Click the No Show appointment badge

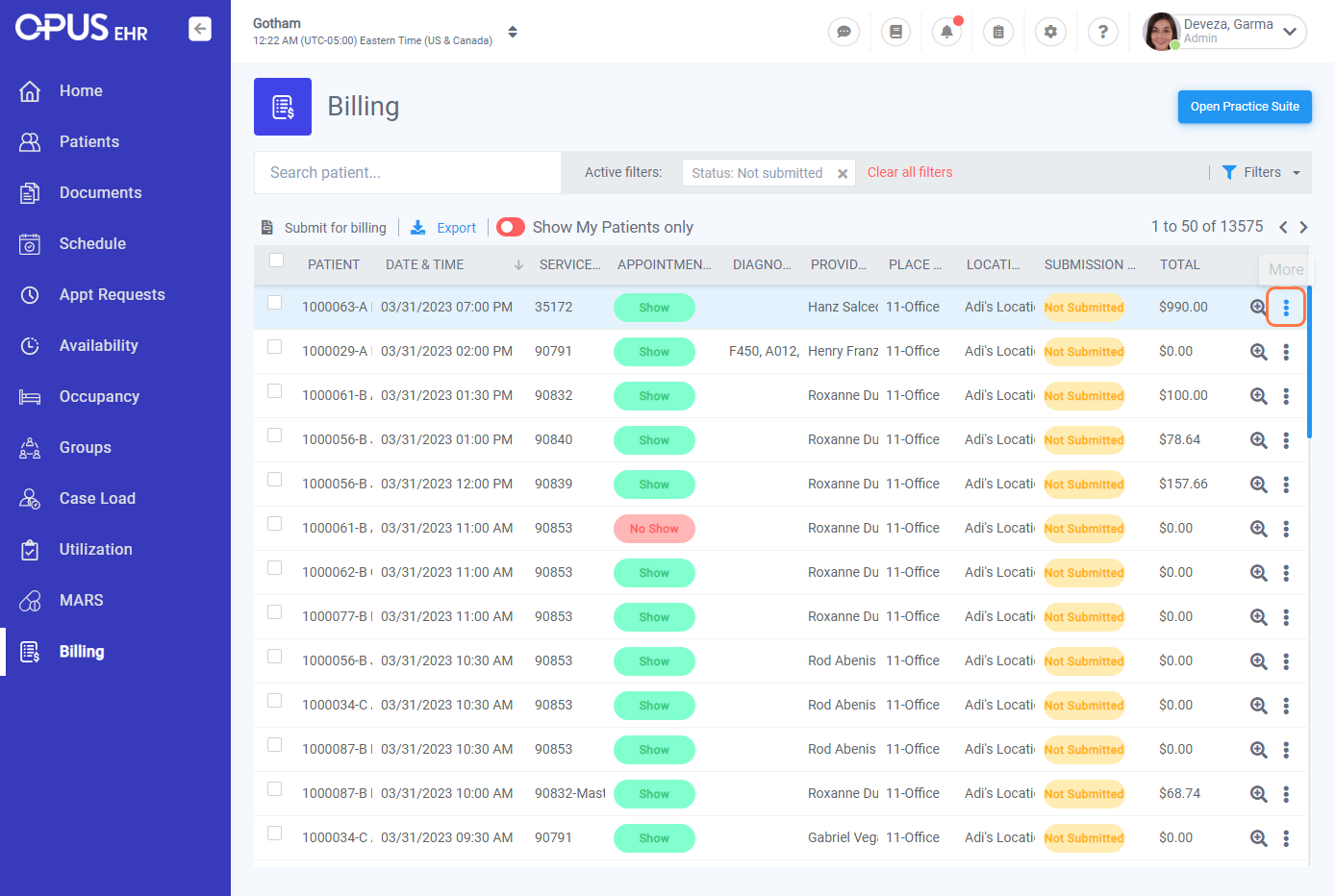coord(654,529)
